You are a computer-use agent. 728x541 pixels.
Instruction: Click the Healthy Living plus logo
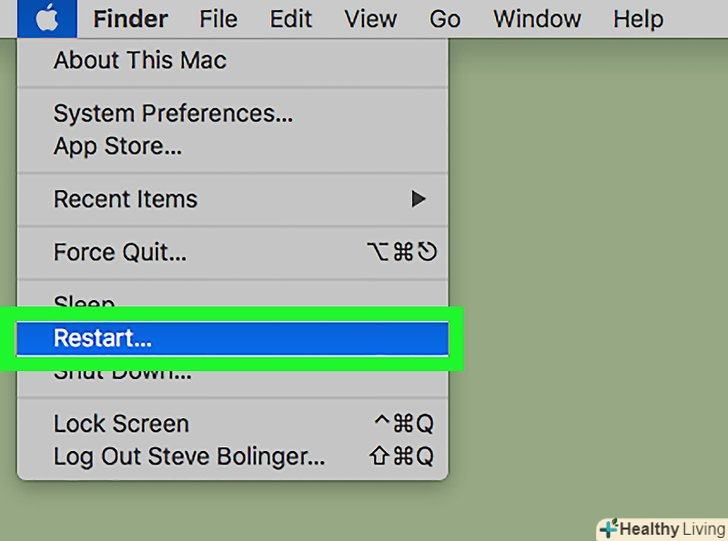click(607, 528)
